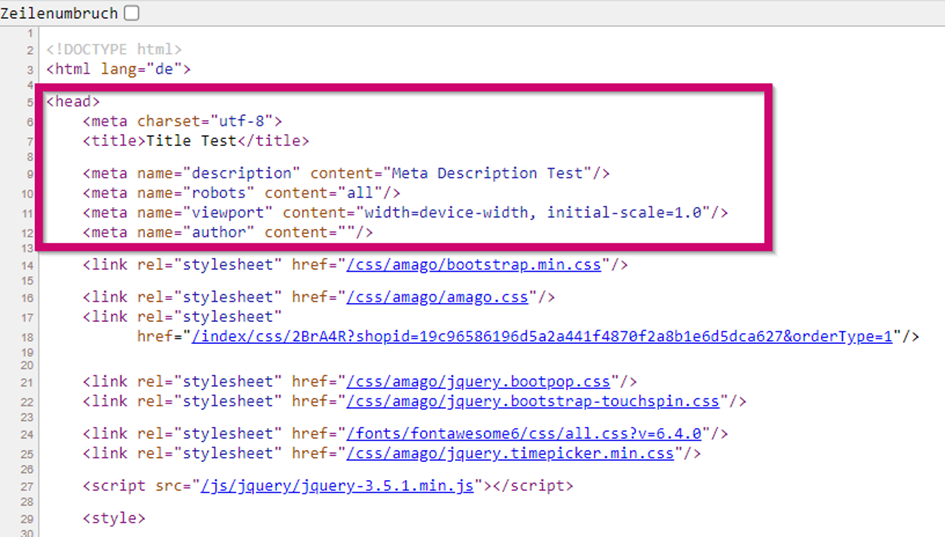Click the <!DOCTYPE html> line
The width and height of the screenshot is (945, 537).
pyautogui.click(x=114, y=49)
